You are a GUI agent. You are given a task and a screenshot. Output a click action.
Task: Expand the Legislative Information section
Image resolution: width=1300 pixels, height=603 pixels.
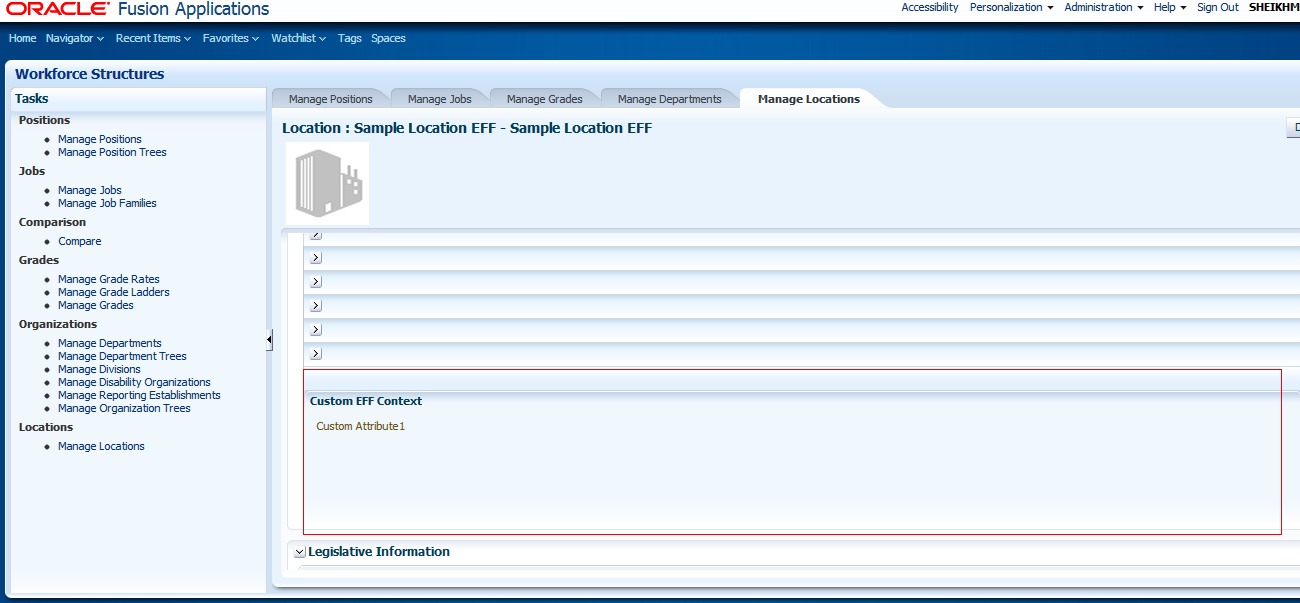[x=298, y=551]
